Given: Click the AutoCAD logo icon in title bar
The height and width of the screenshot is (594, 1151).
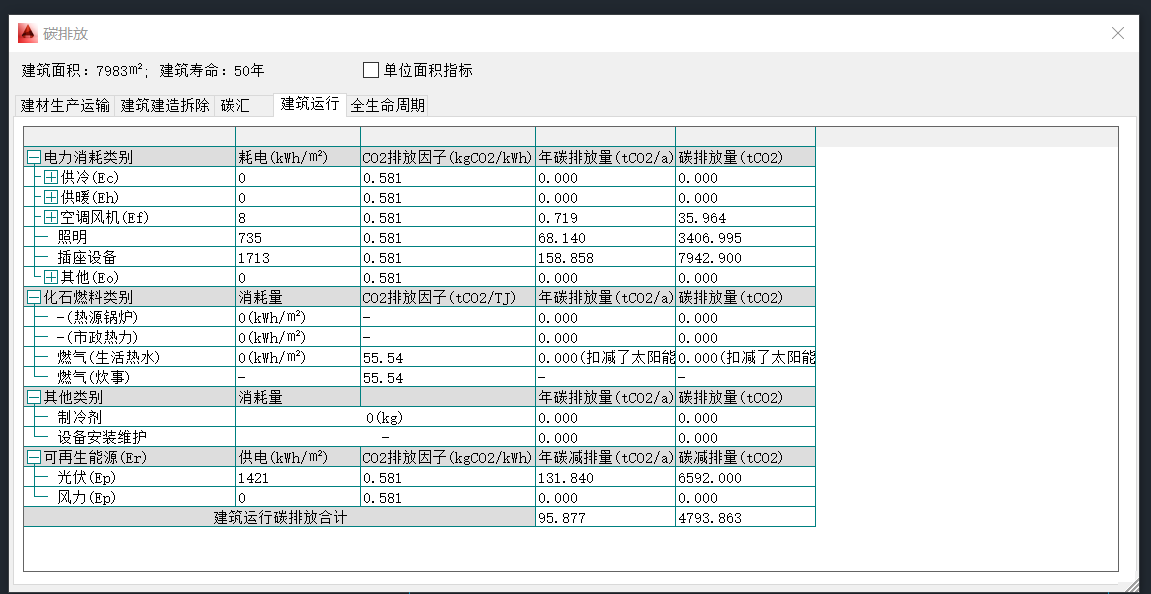Looking at the screenshot, I should click(x=27, y=33).
